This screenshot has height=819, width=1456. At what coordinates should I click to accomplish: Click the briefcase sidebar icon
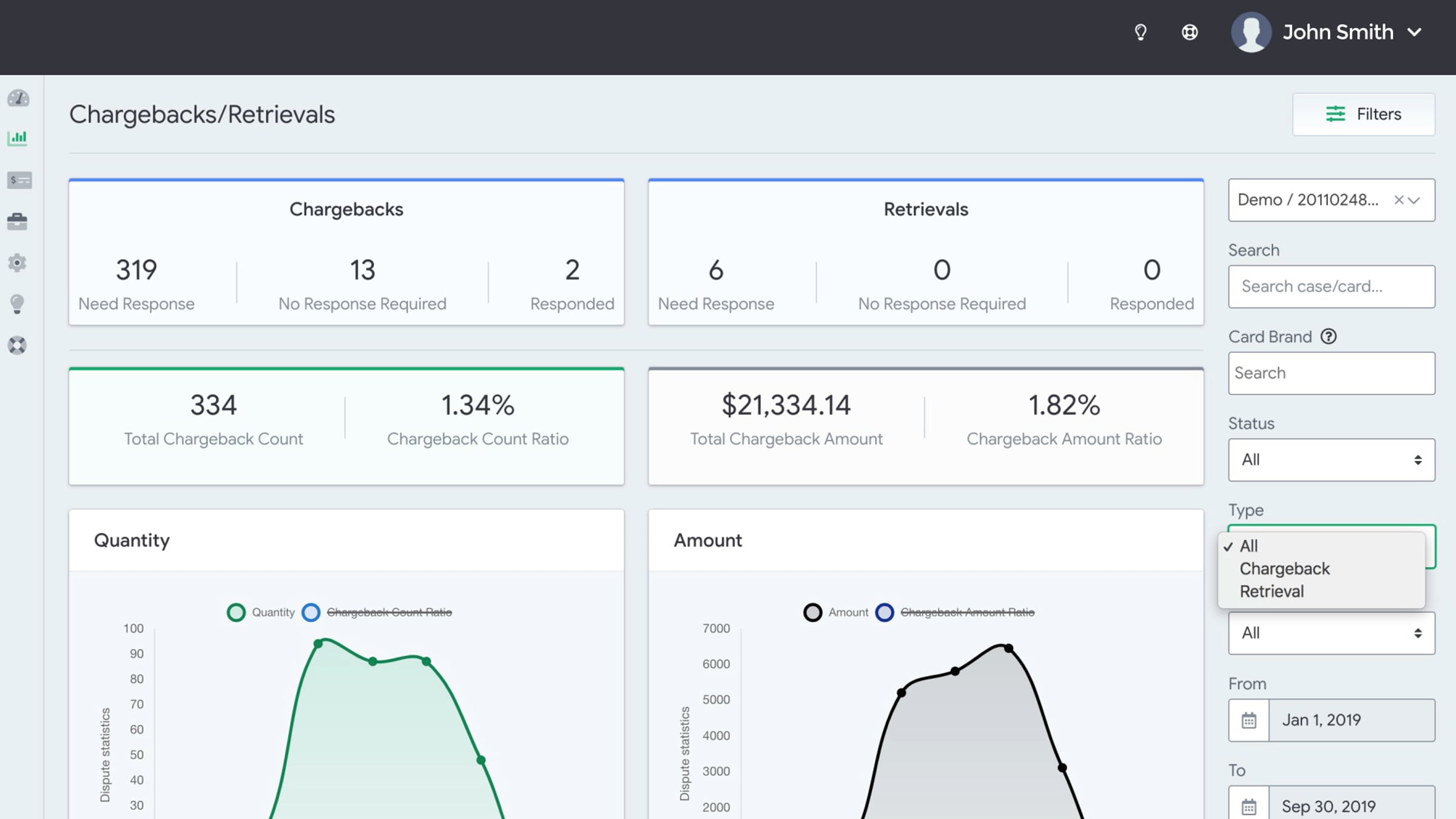[x=18, y=221]
